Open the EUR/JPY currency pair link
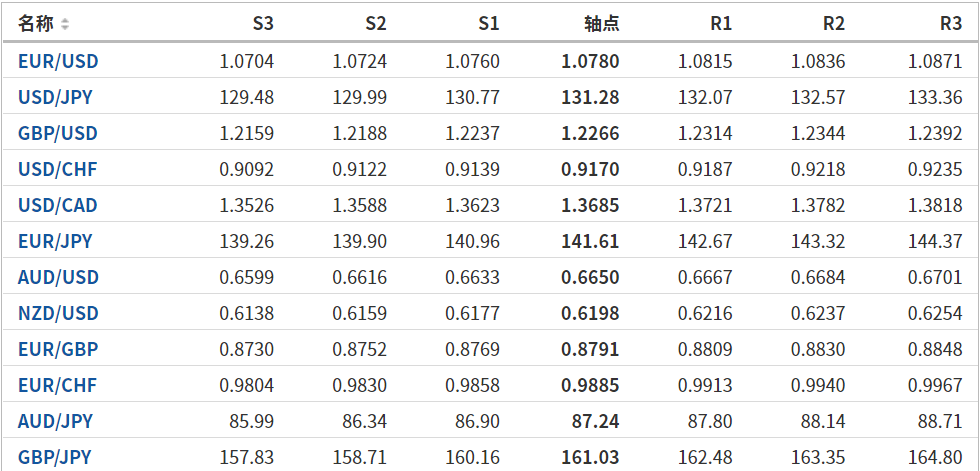Image resolution: width=980 pixels, height=471 pixels. tap(55, 241)
